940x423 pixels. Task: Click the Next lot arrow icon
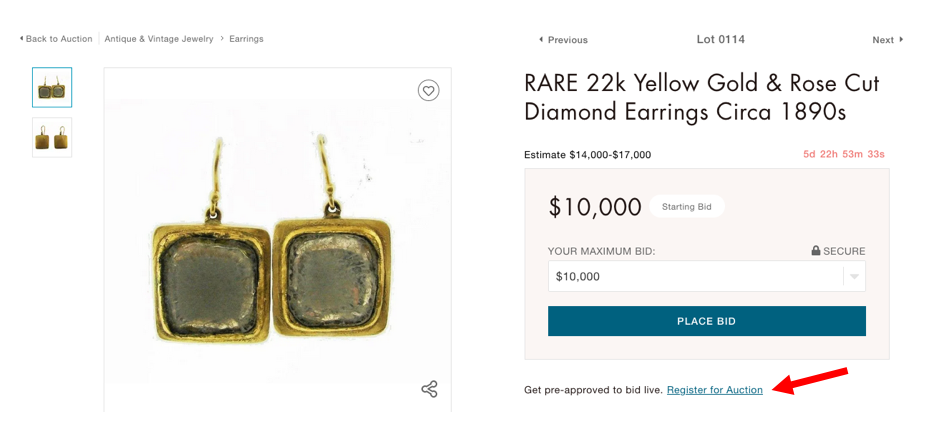coord(901,40)
